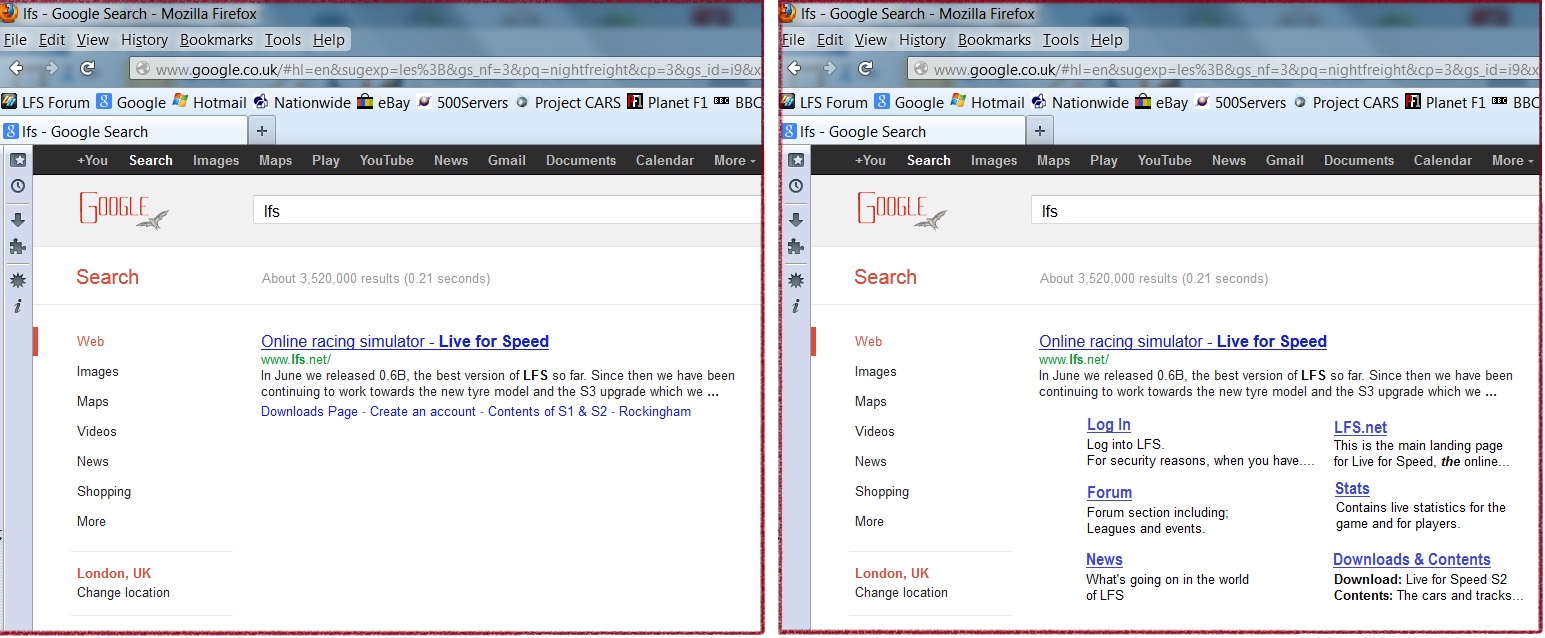Screen dimensions: 1545x638
Task: Open the LFS.net sitelink in right window
Action: 1360,427
